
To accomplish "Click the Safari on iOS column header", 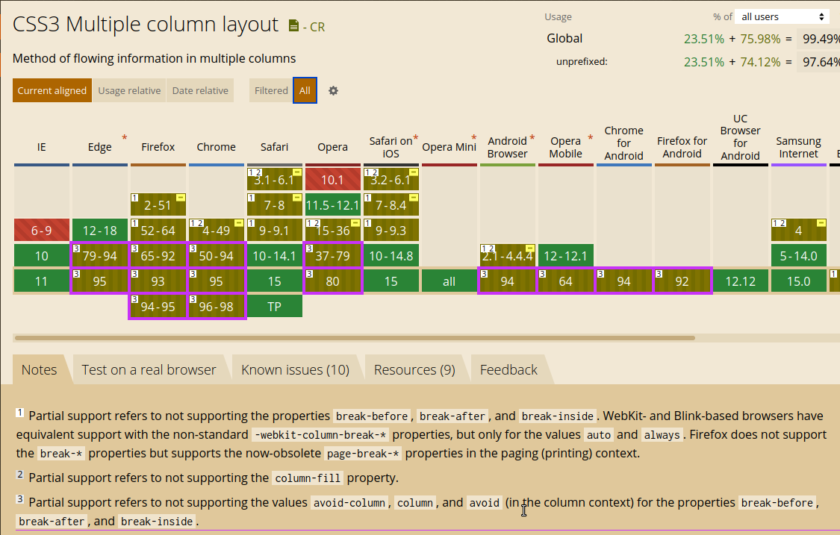I will point(391,147).
